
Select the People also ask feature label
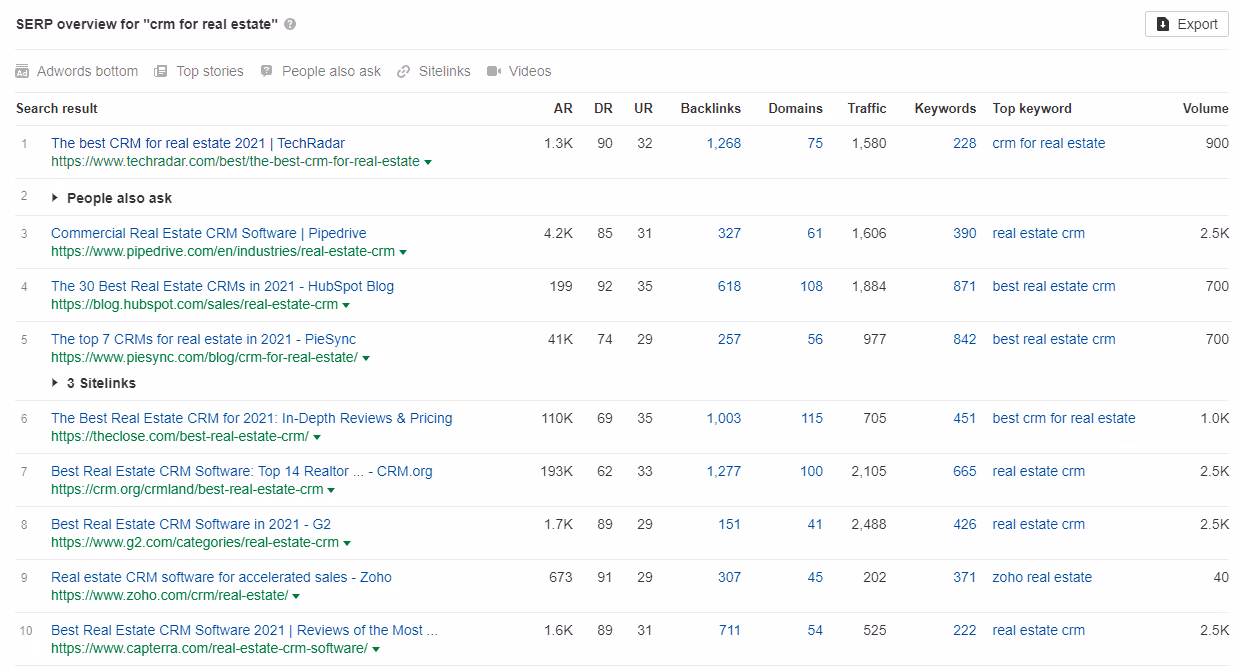pyautogui.click(x=331, y=71)
